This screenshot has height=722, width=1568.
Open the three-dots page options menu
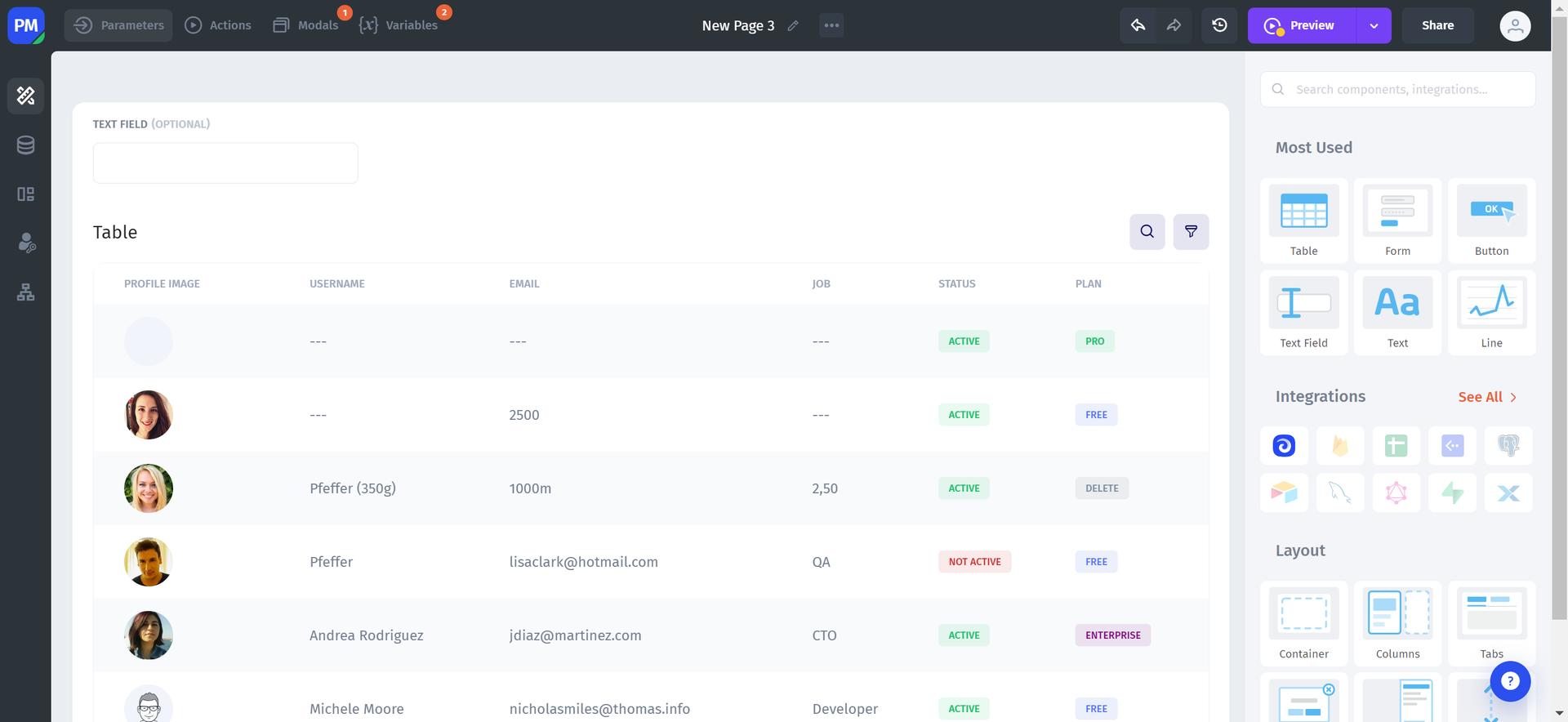831,25
